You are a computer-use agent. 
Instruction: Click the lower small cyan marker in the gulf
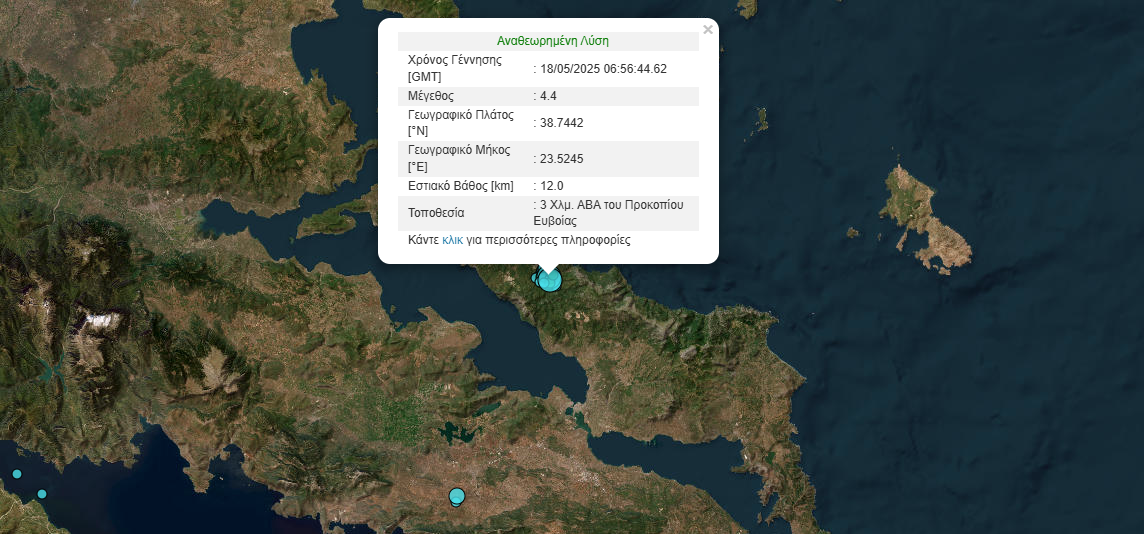click(41, 494)
